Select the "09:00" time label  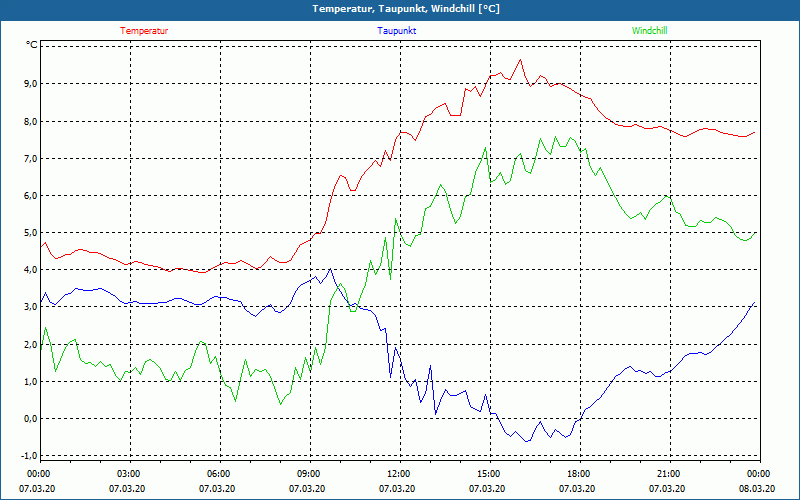[307, 474]
